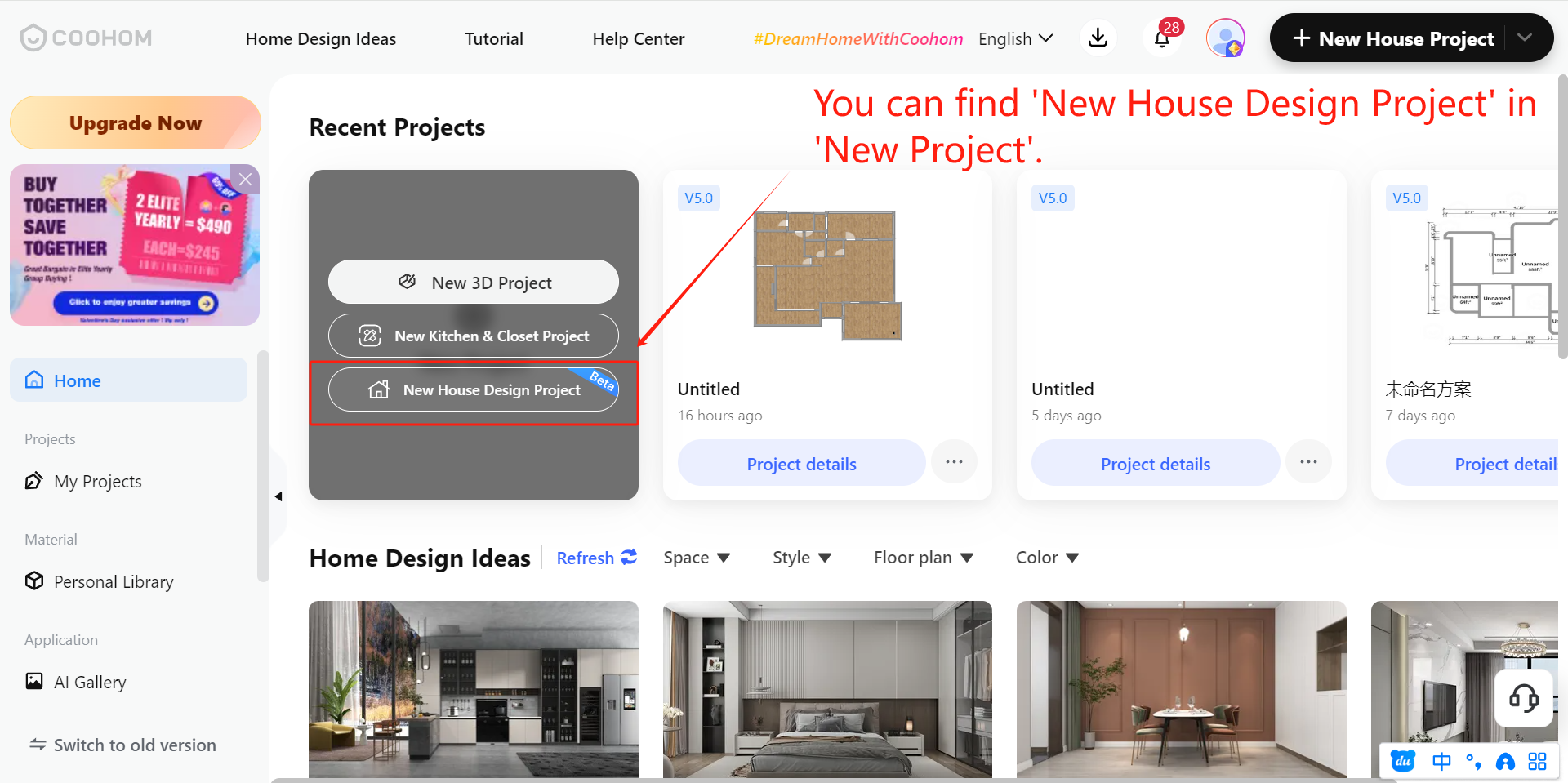Viewport: 1568px width, 783px height.
Task: Click the Refresh arrows icon
Action: pyautogui.click(x=629, y=557)
